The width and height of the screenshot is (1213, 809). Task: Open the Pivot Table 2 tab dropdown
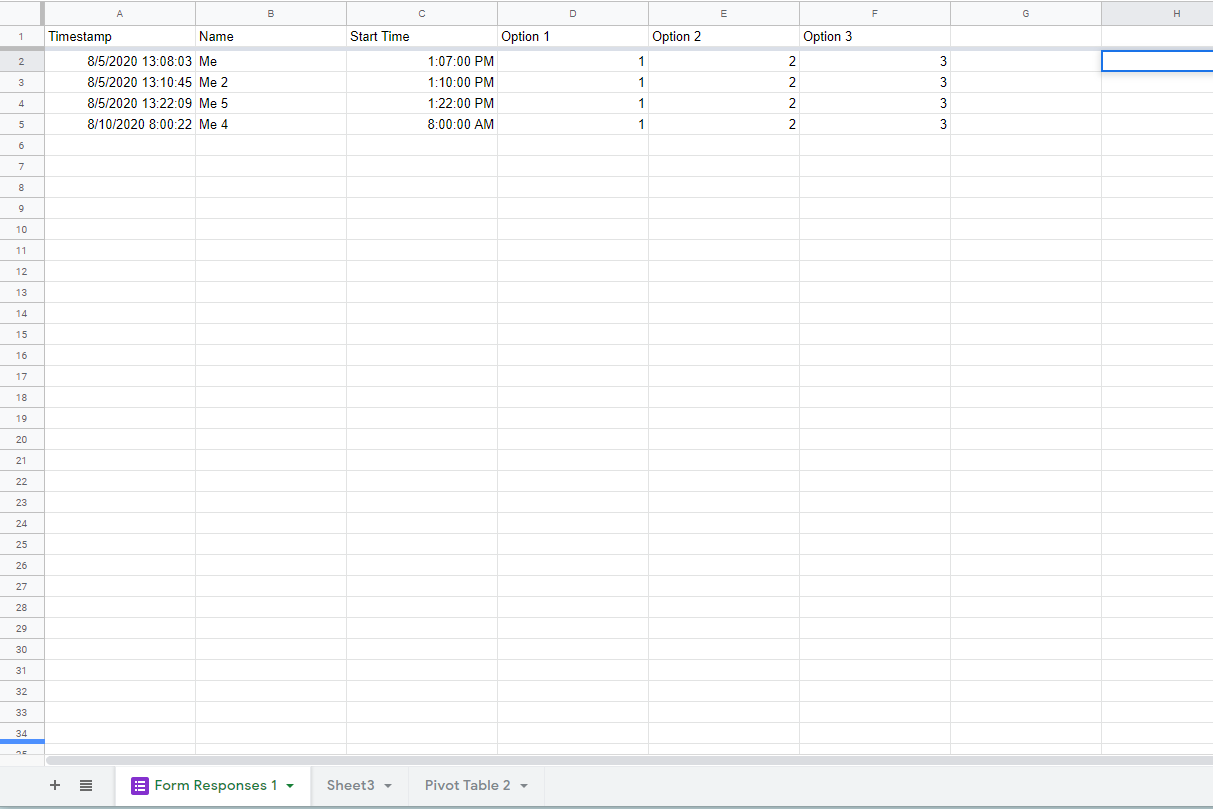click(523, 786)
